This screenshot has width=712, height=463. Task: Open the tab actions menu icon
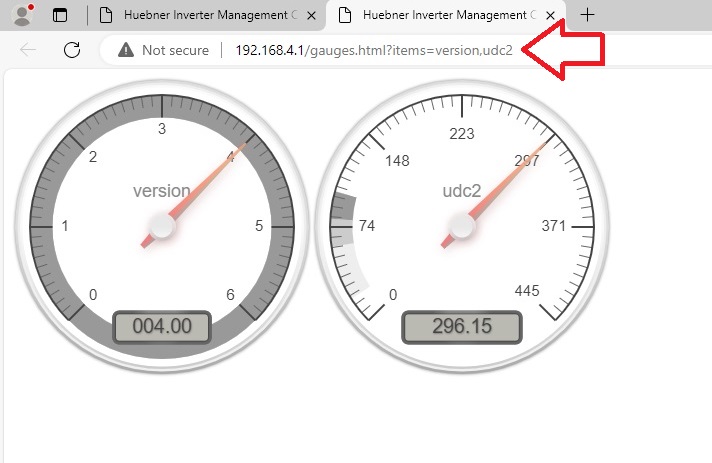pyautogui.click(x=60, y=15)
